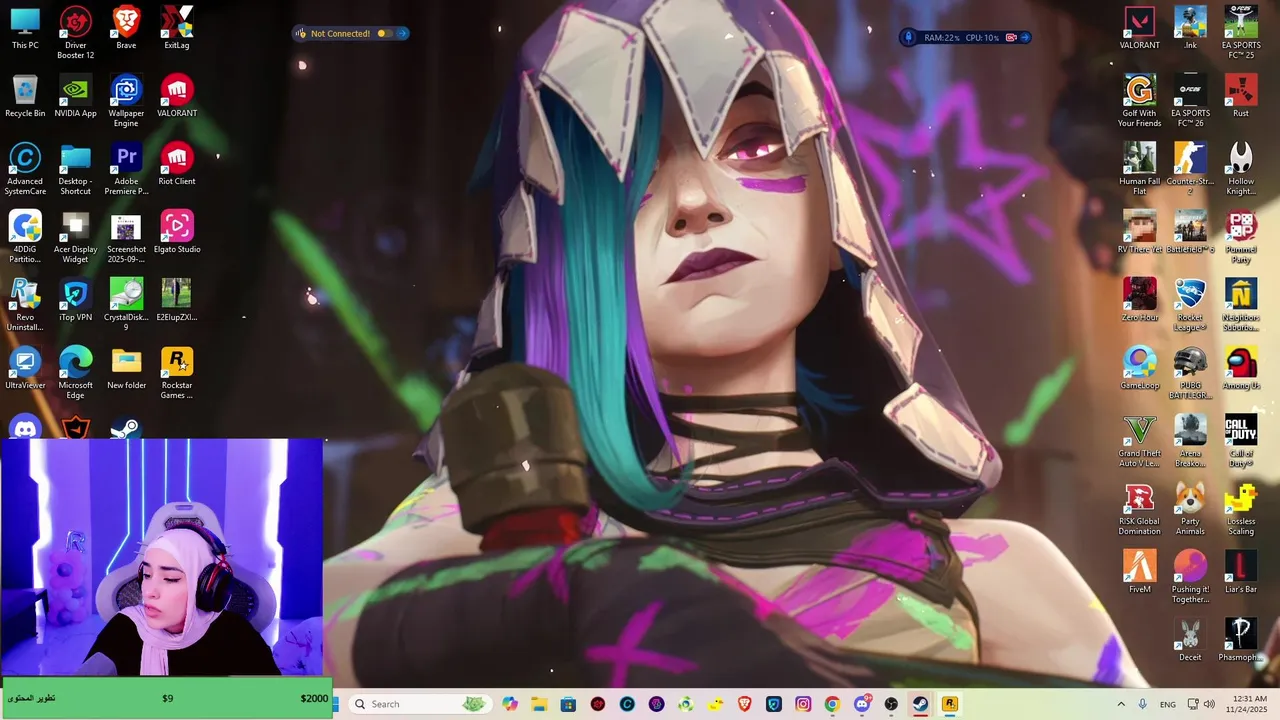Open Revo Uninstaller desktop icon
Viewport: 1280px width, 720px height.
point(25,305)
